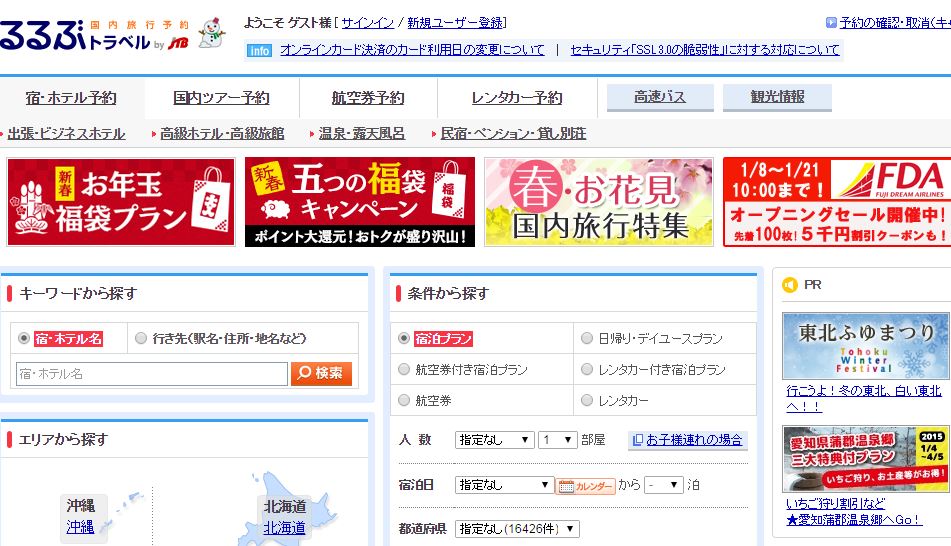The height and width of the screenshot is (546, 951).
Task: Open the nights dropdown before 泊
Action: click(664, 485)
